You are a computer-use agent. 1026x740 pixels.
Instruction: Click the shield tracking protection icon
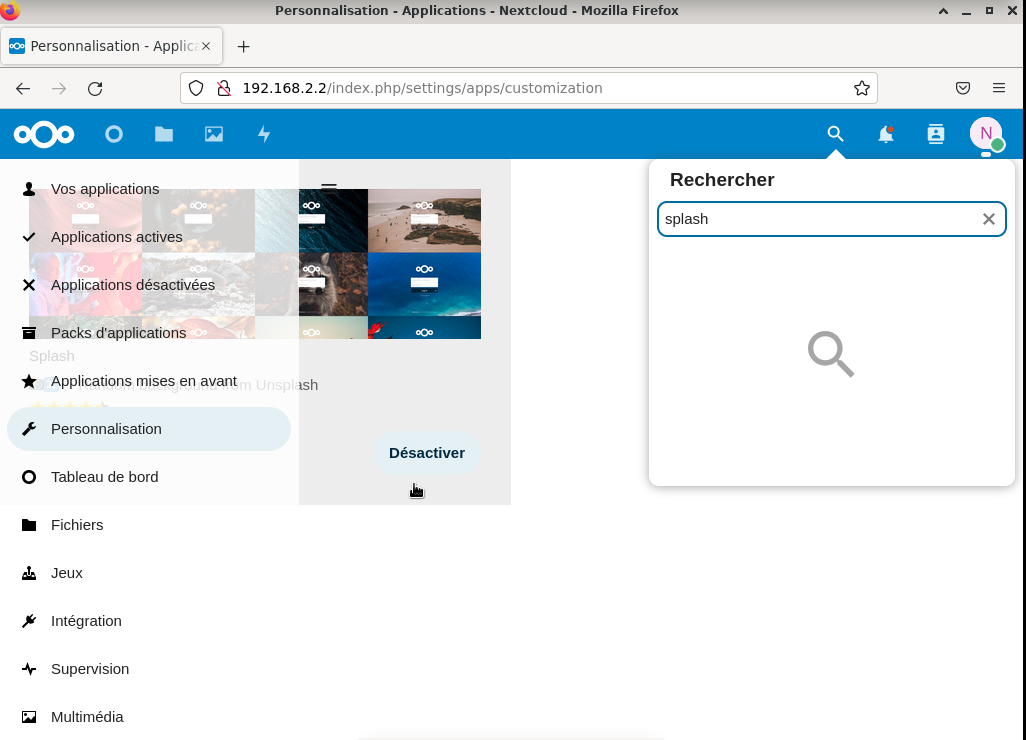coord(196,88)
